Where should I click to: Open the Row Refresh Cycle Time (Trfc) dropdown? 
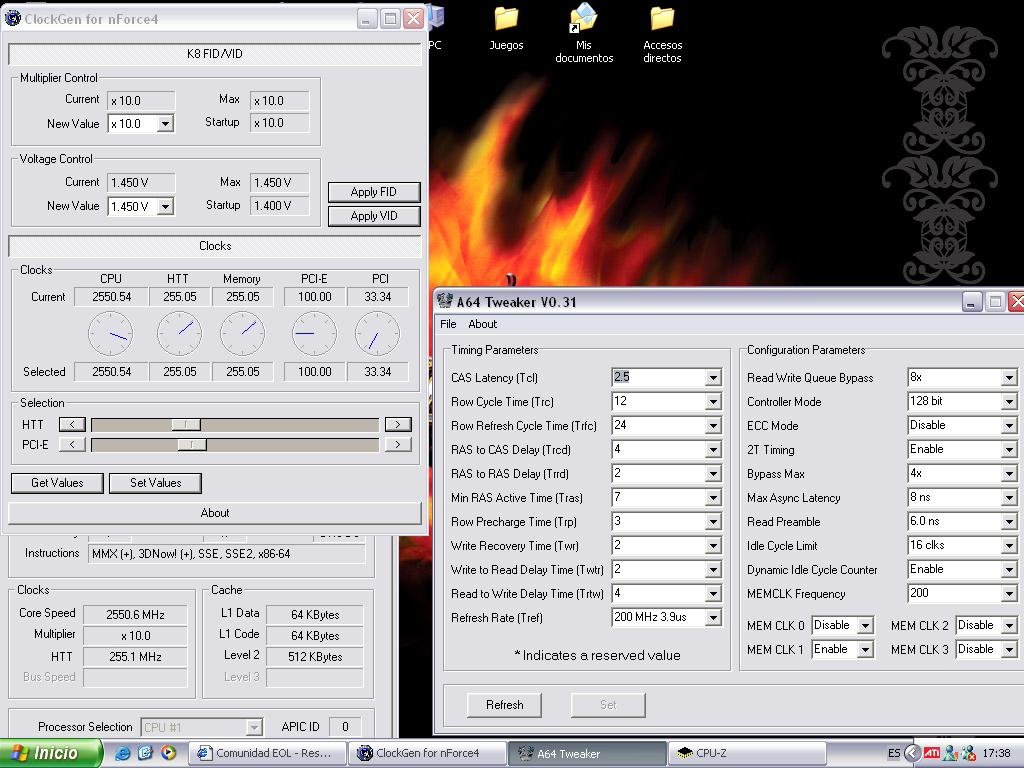click(x=713, y=426)
